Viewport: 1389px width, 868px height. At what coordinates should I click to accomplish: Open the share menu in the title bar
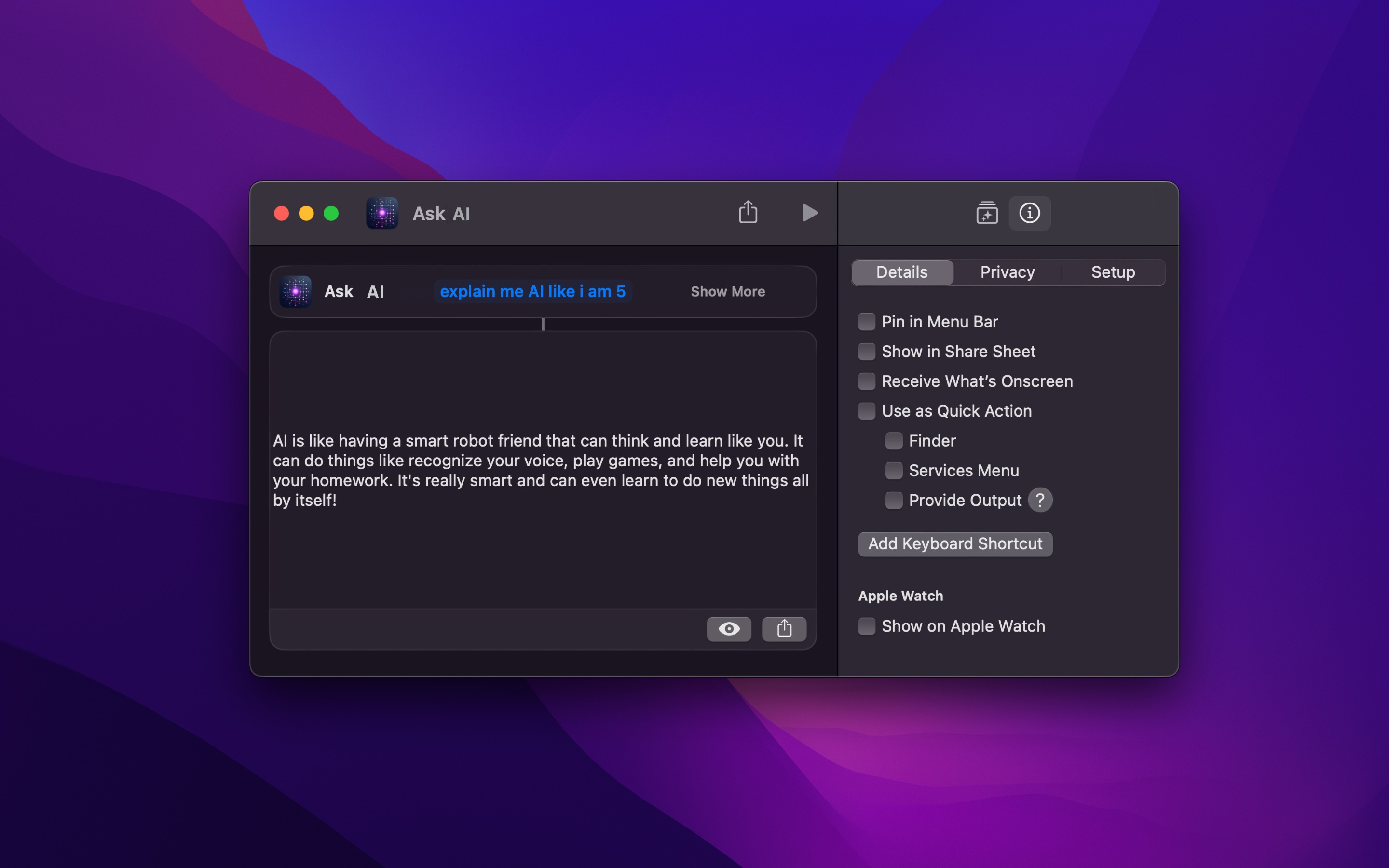coord(748,212)
